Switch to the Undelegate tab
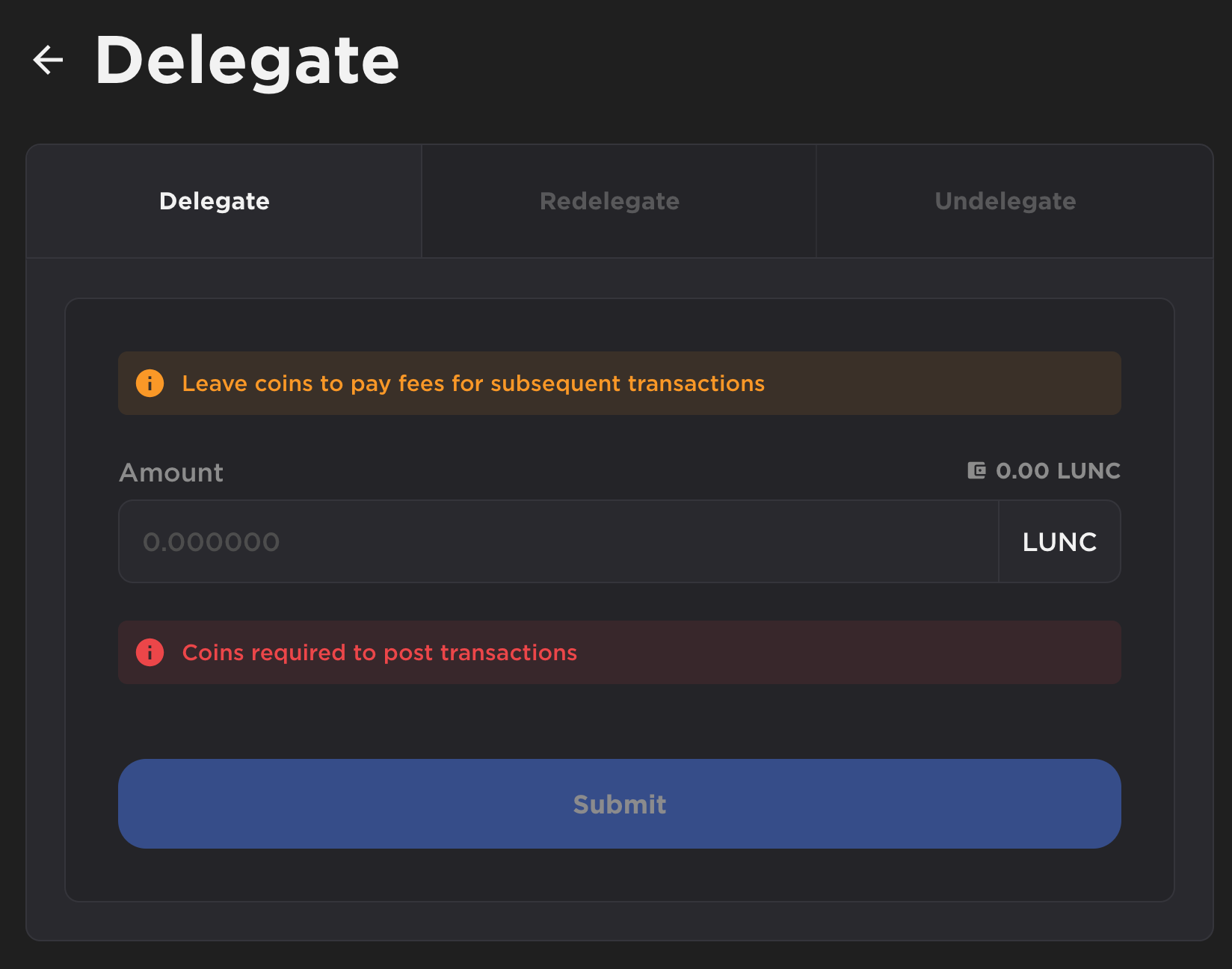The width and height of the screenshot is (1232, 969). click(1004, 200)
